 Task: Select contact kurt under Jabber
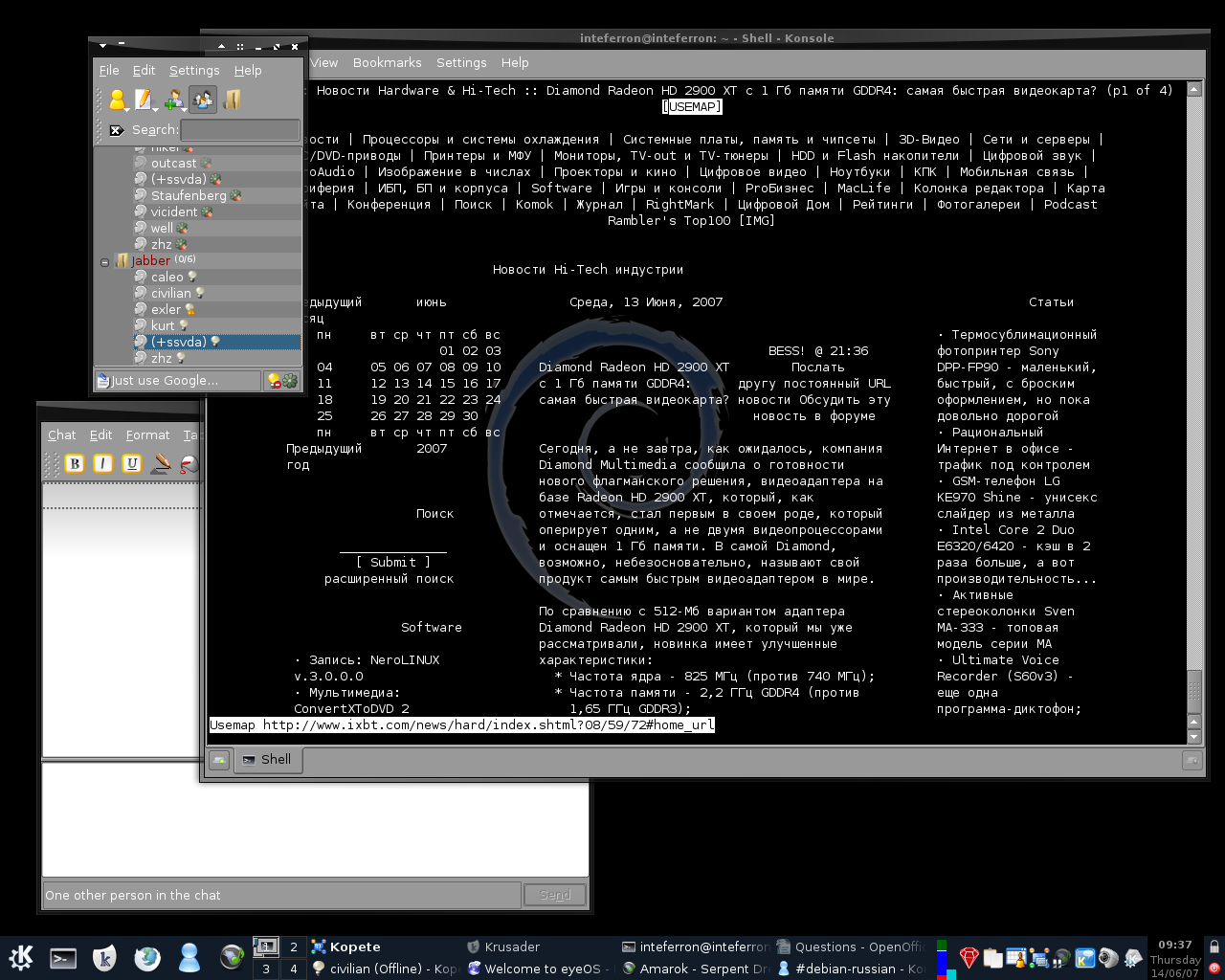[x=216, y=325]
